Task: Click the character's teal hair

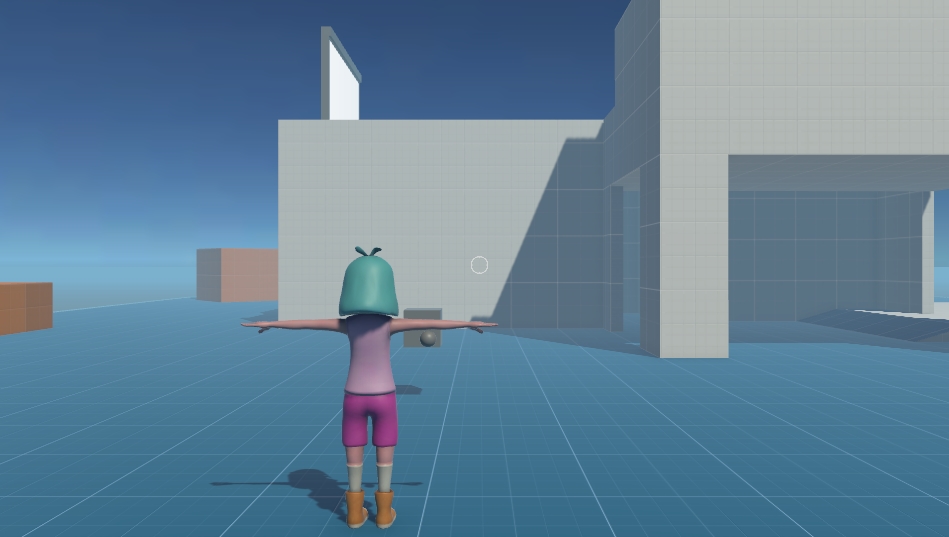Action: point(369,287)
